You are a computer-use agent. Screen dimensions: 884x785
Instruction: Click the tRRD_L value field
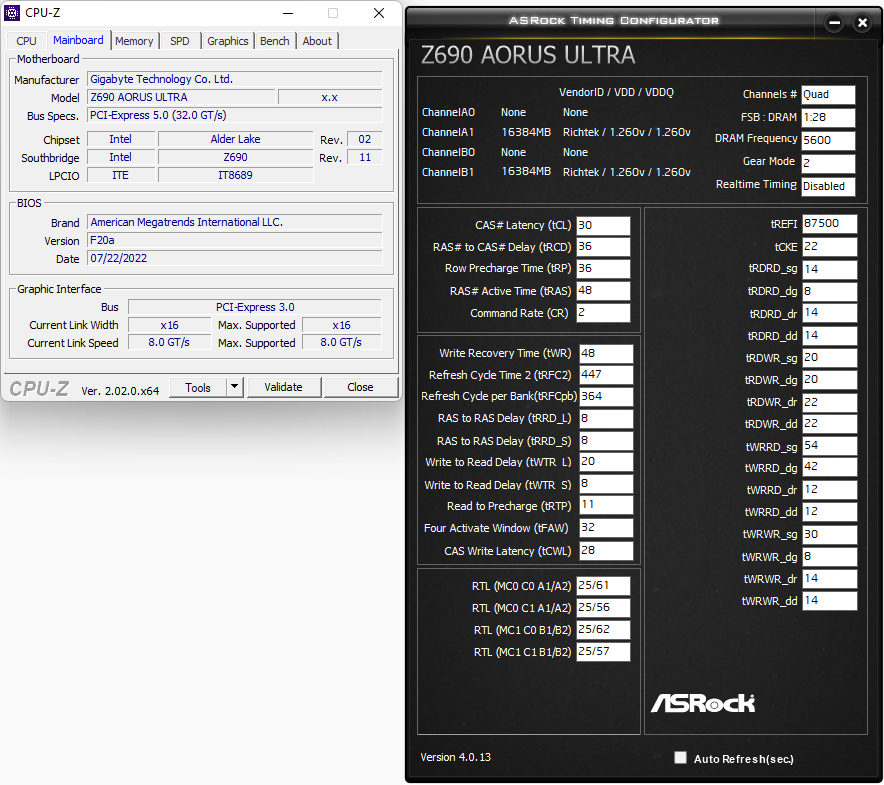click(x=606, y=418)
